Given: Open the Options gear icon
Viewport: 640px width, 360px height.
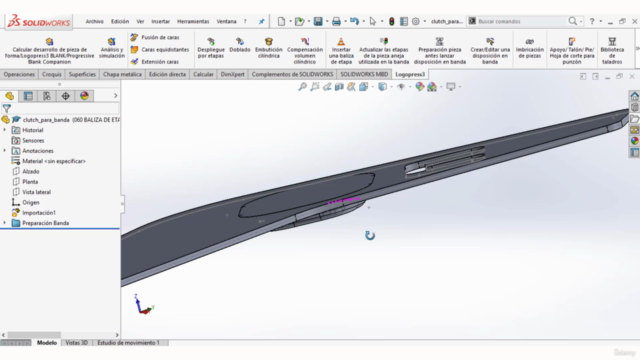Looking at the screenshot, I should [x=416, y=21].
